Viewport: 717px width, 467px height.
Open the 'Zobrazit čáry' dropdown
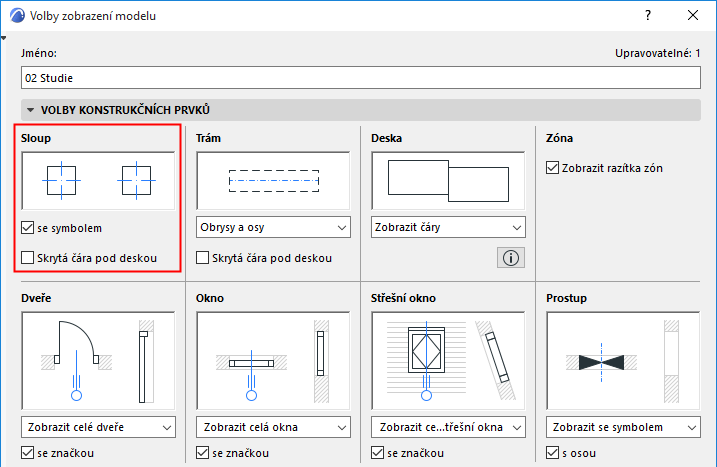pos(448,227)
